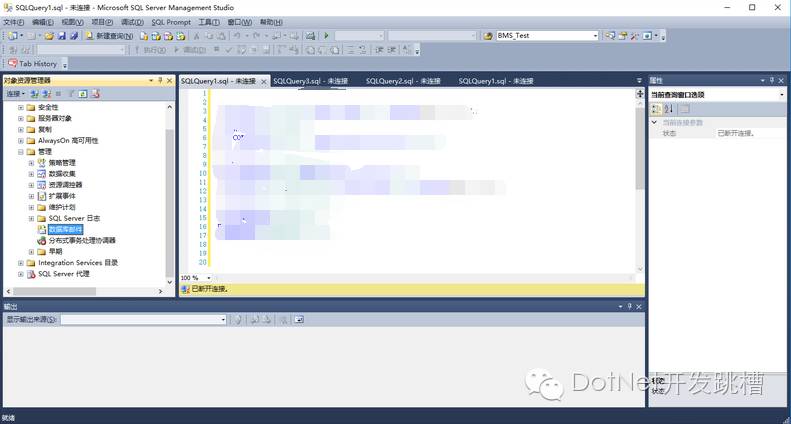
Task: Open the 调试(D) menu
Action: 132,22
